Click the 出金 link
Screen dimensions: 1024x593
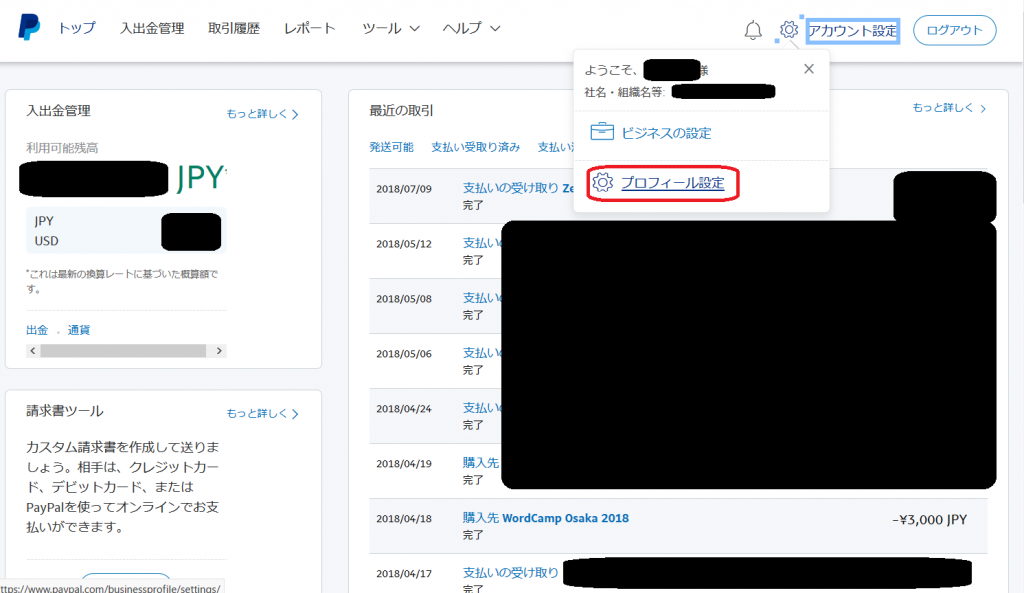[37, 330]
